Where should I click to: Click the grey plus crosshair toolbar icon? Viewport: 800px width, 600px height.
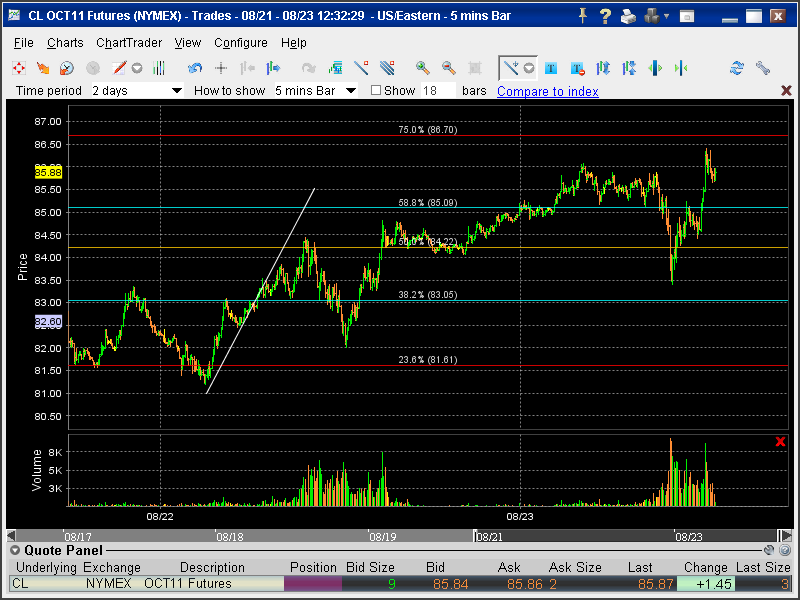point(221,68)
